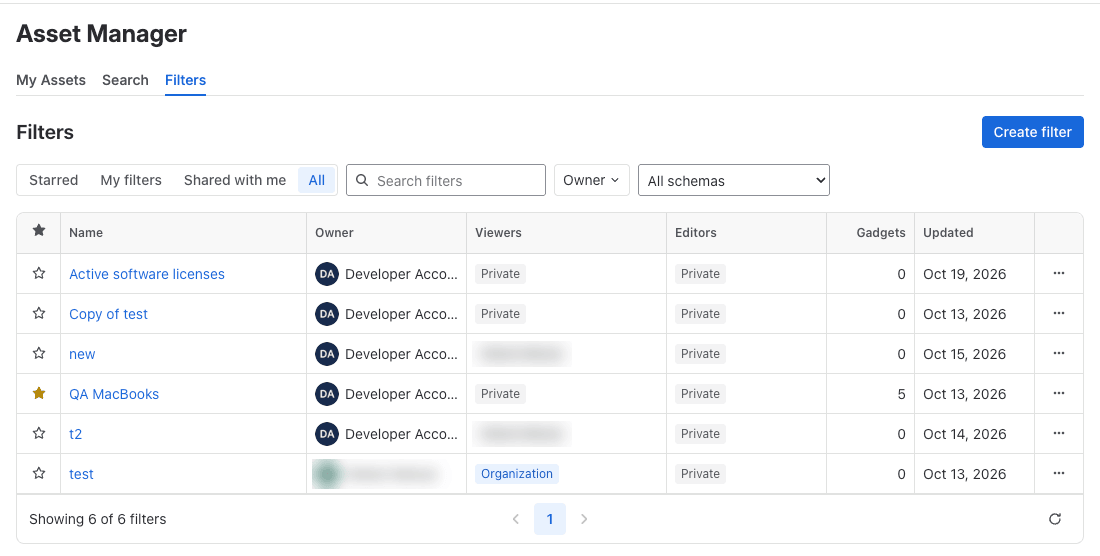Click Private editors tag in t2 row
This screenshot has width=1100, height=556.
point(700,434)
